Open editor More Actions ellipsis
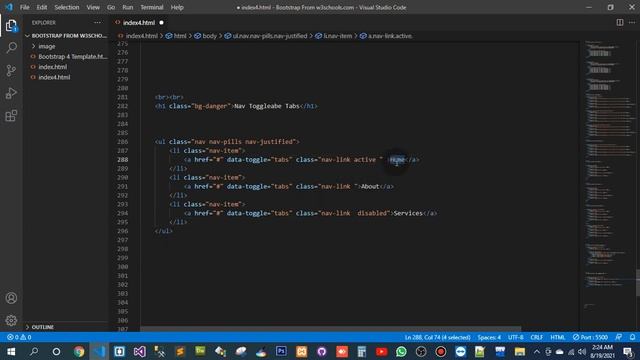The height and width of the screenshot is (360, 640). [632, 22]
